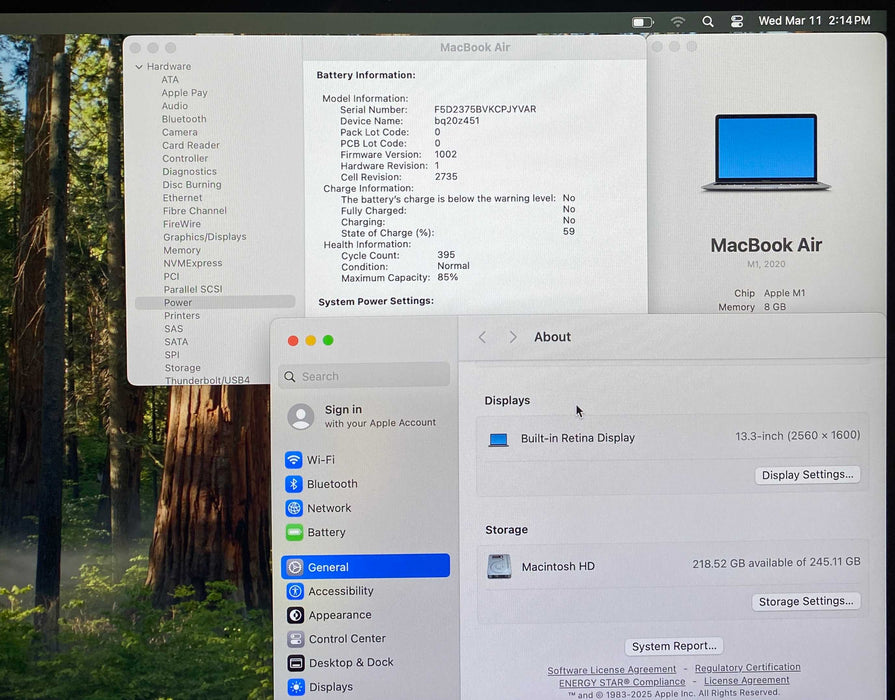Select Graphics/Displays in hardware list

(205, 237)
